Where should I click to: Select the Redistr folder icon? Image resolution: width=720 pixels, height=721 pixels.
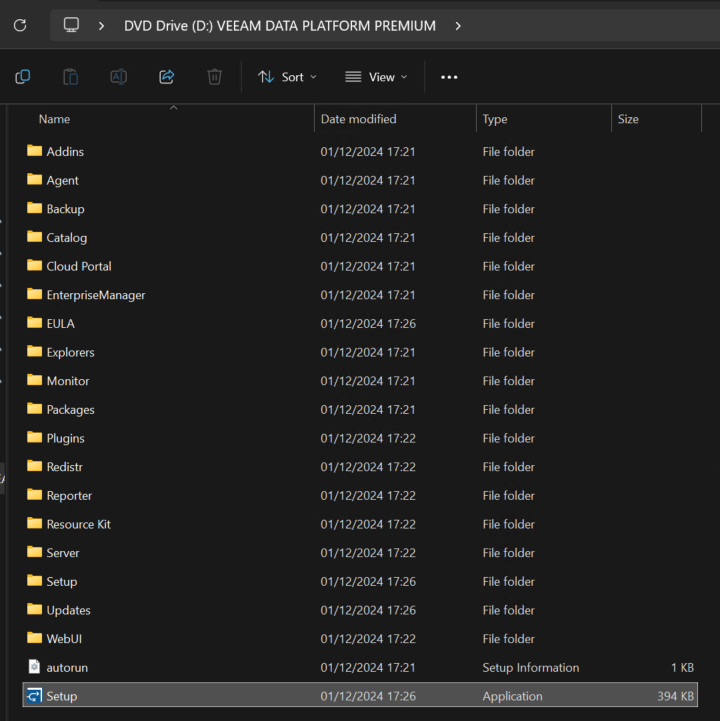[x=34, y=466]
